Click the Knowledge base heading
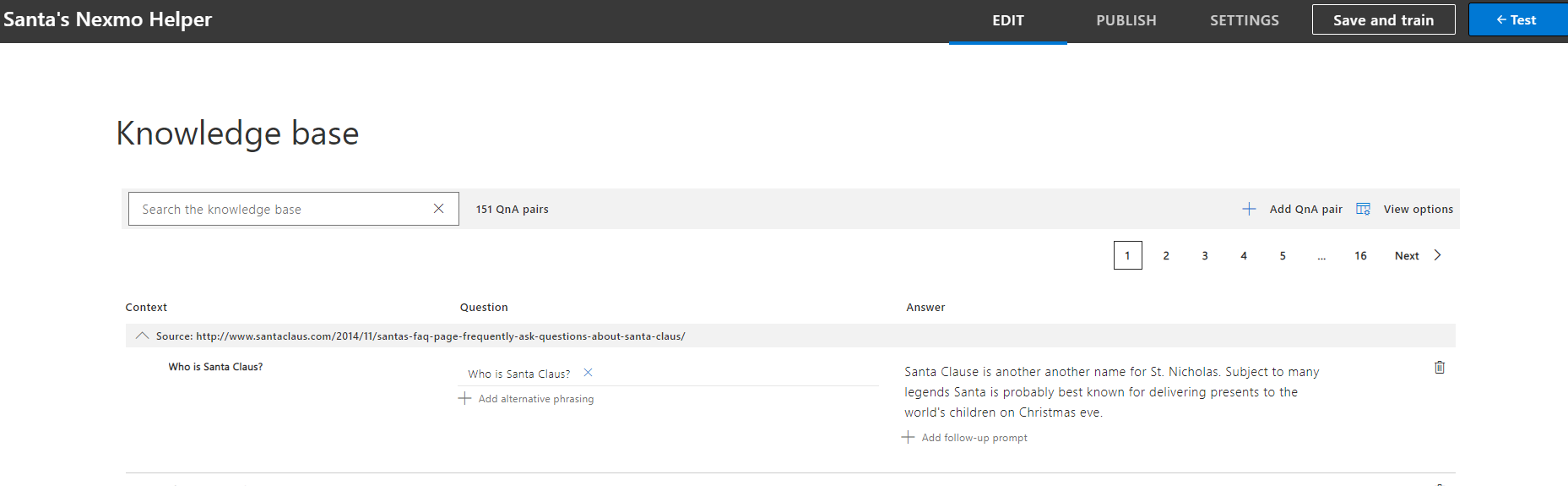 (237, 134)
